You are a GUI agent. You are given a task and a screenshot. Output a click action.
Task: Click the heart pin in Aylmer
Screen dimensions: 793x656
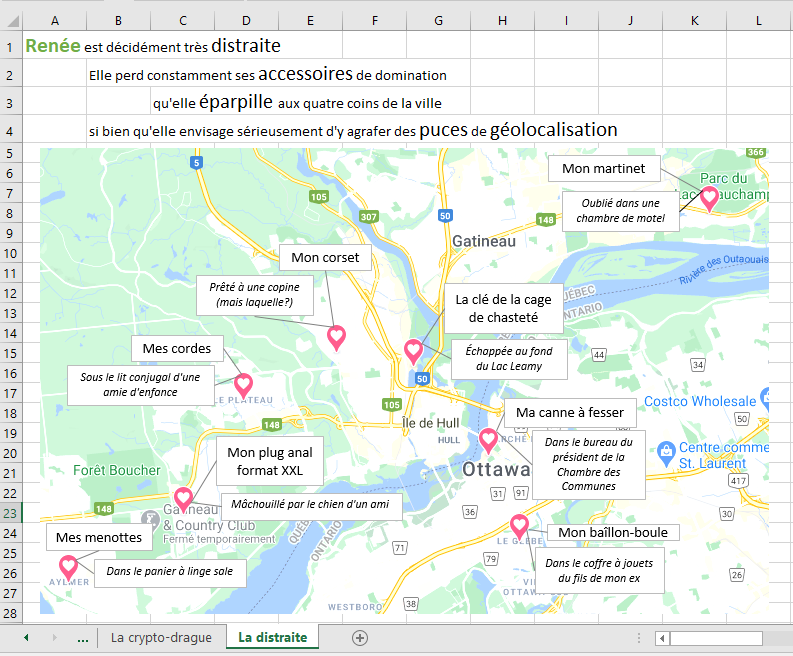(x=69, y=568)
